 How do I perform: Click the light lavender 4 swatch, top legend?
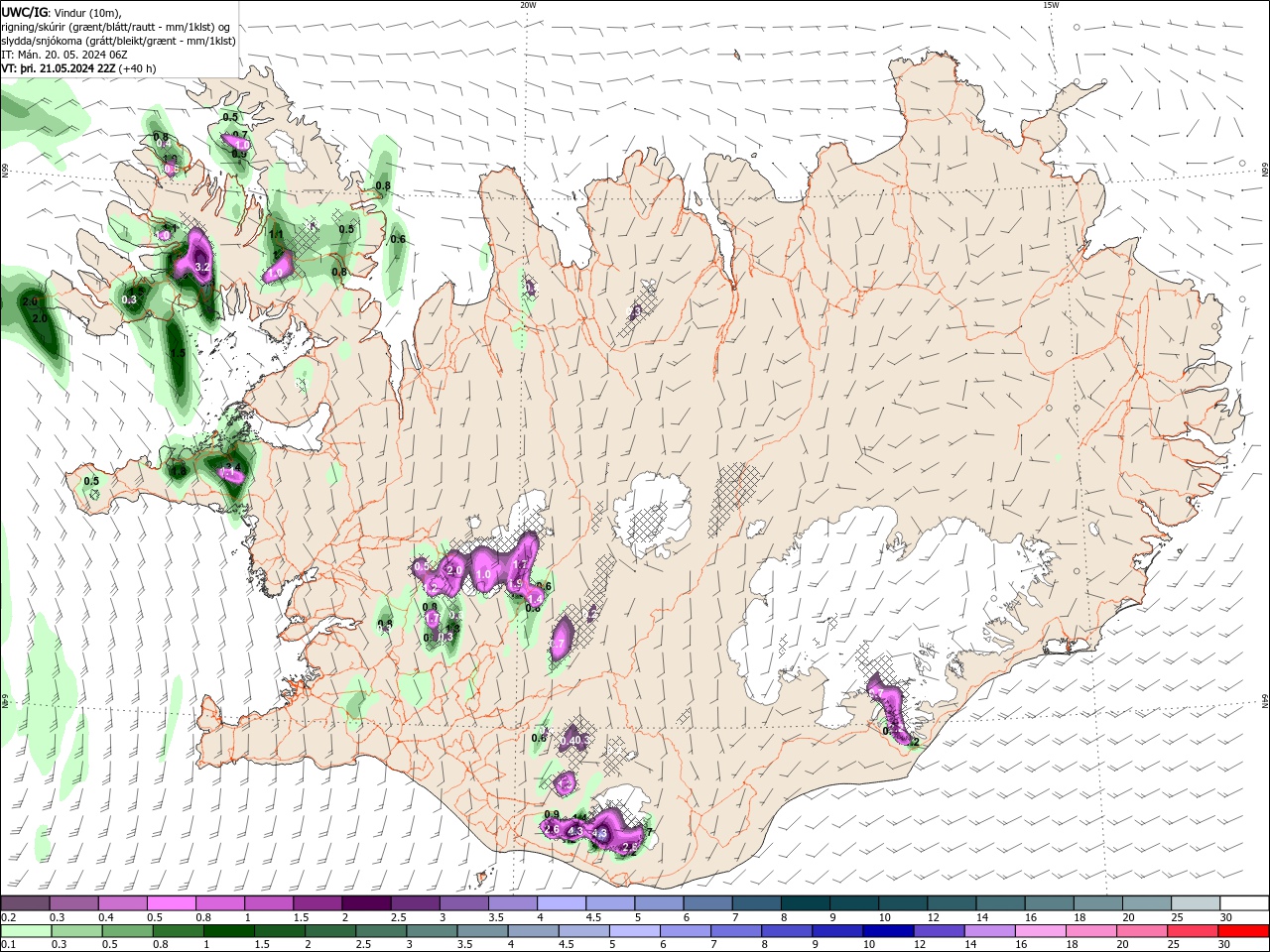(x=562, y=903)
